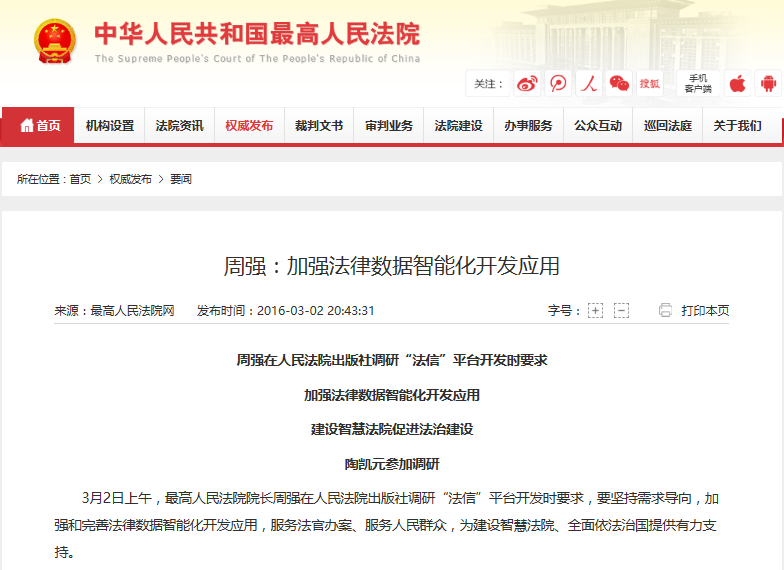This screenshot has height=570, width=784.
Task: Click the subheading starting 周强在人民法院出版社调研
Action: (x=392, y=360)
